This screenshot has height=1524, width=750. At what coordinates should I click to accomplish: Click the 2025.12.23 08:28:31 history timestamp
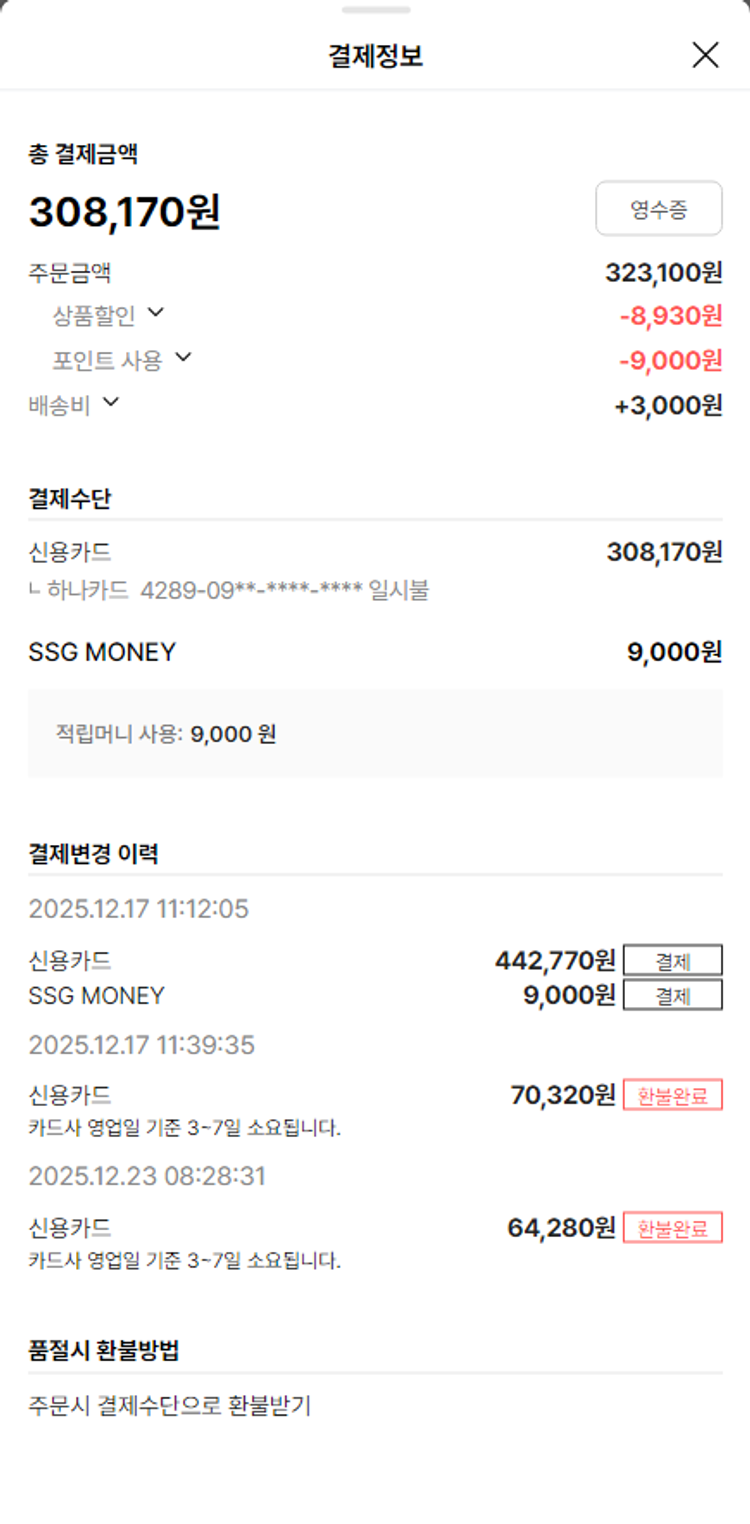pyautogui.click(x=147, y=1176)
